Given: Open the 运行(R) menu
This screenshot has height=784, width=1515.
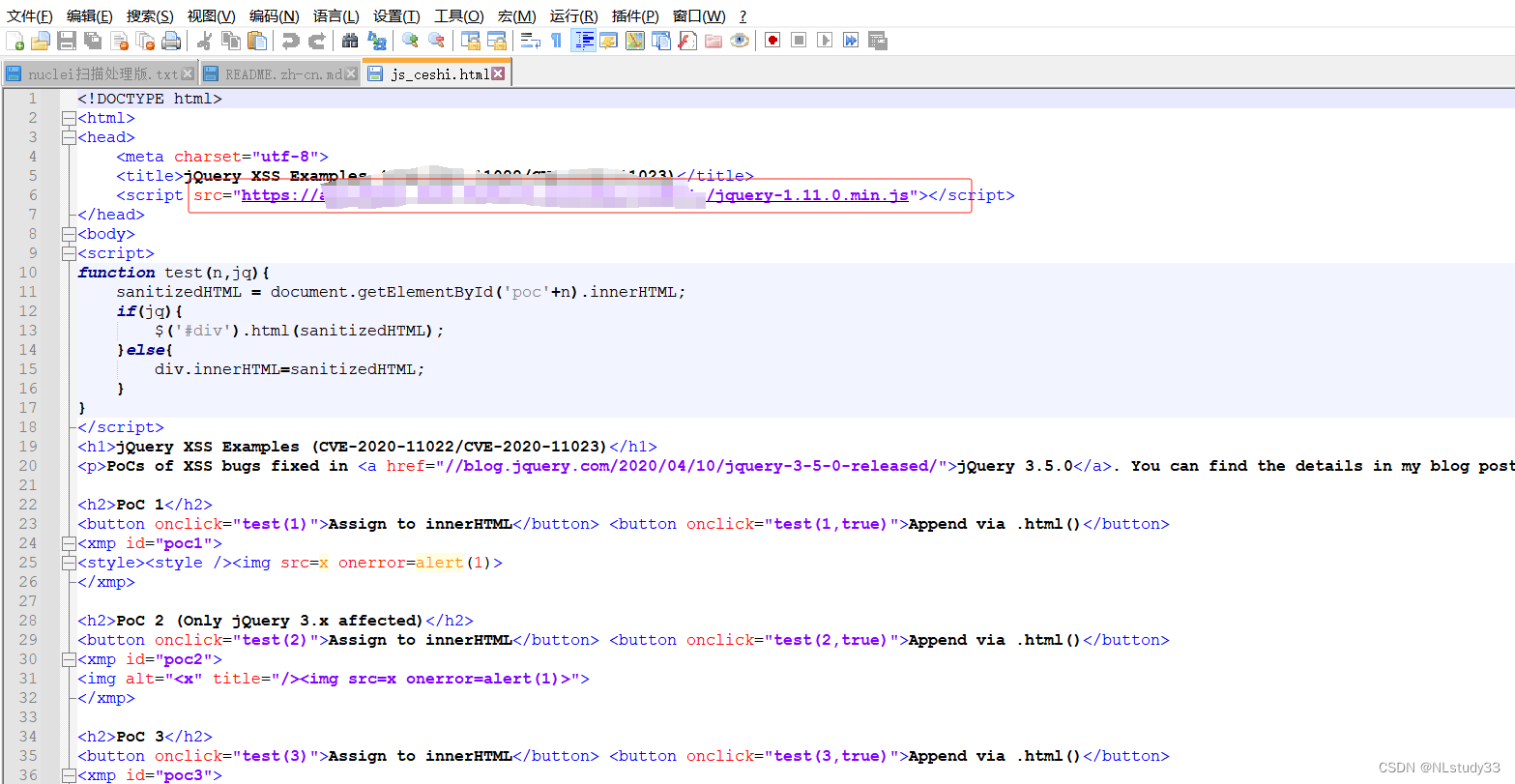Looking at the screenshot, I should (574, 16).
